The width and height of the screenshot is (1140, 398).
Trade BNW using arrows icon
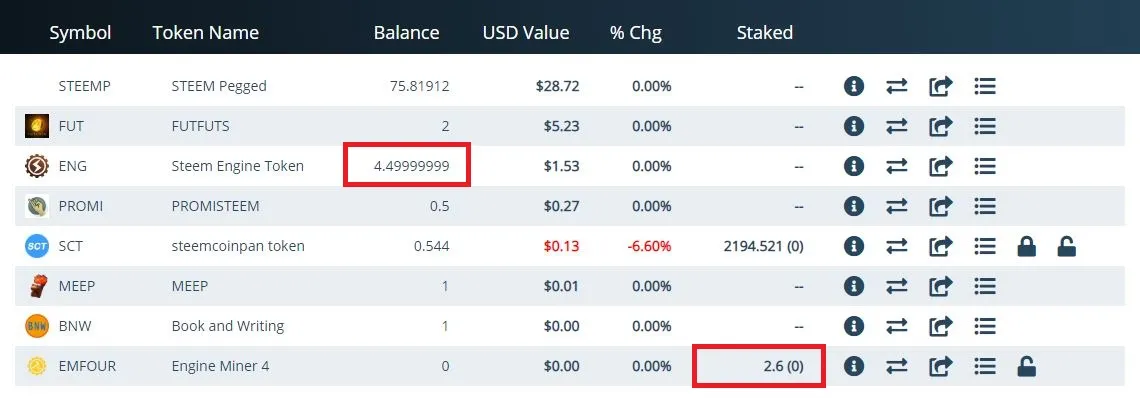pyautogui.click(x=896, y=326)
